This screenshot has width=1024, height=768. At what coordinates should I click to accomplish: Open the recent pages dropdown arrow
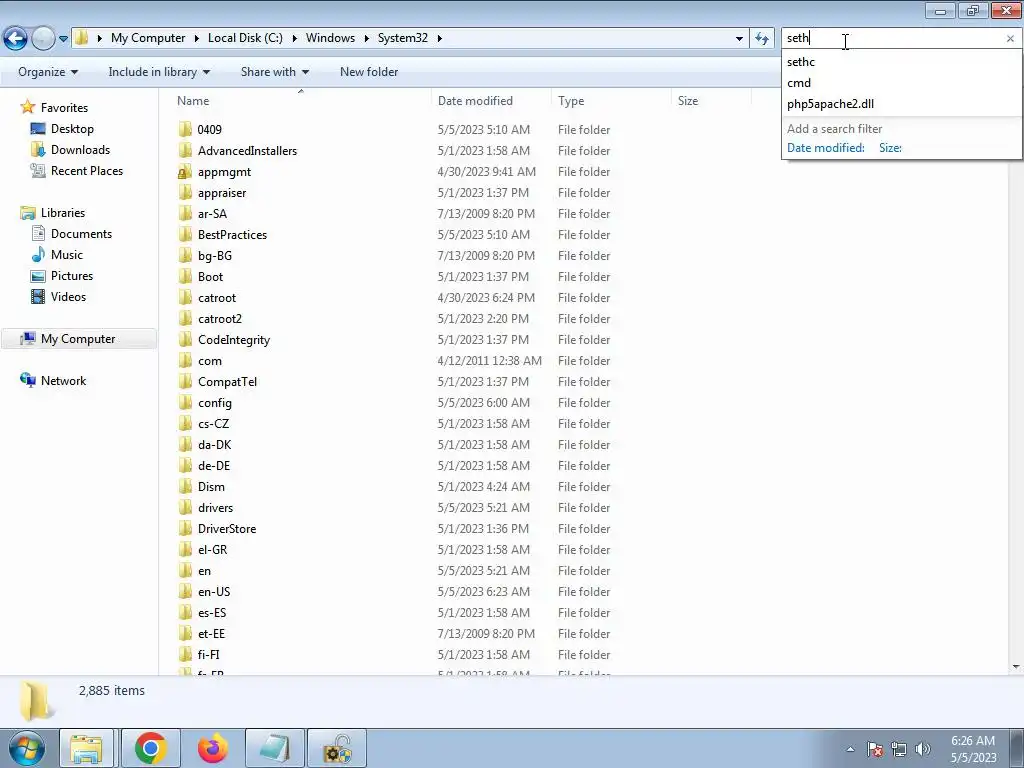pyautogui.click(x=63, y=39)
